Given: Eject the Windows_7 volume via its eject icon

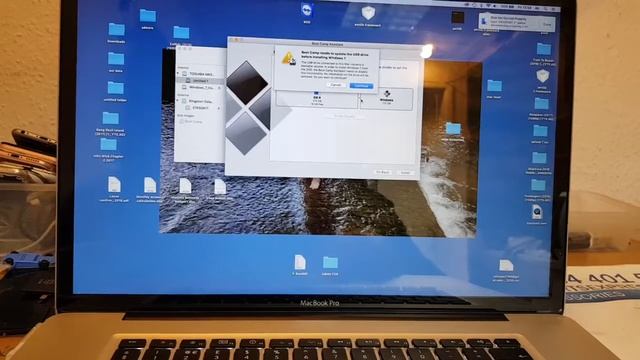Looking at the screenshot, I should (220, 88).
